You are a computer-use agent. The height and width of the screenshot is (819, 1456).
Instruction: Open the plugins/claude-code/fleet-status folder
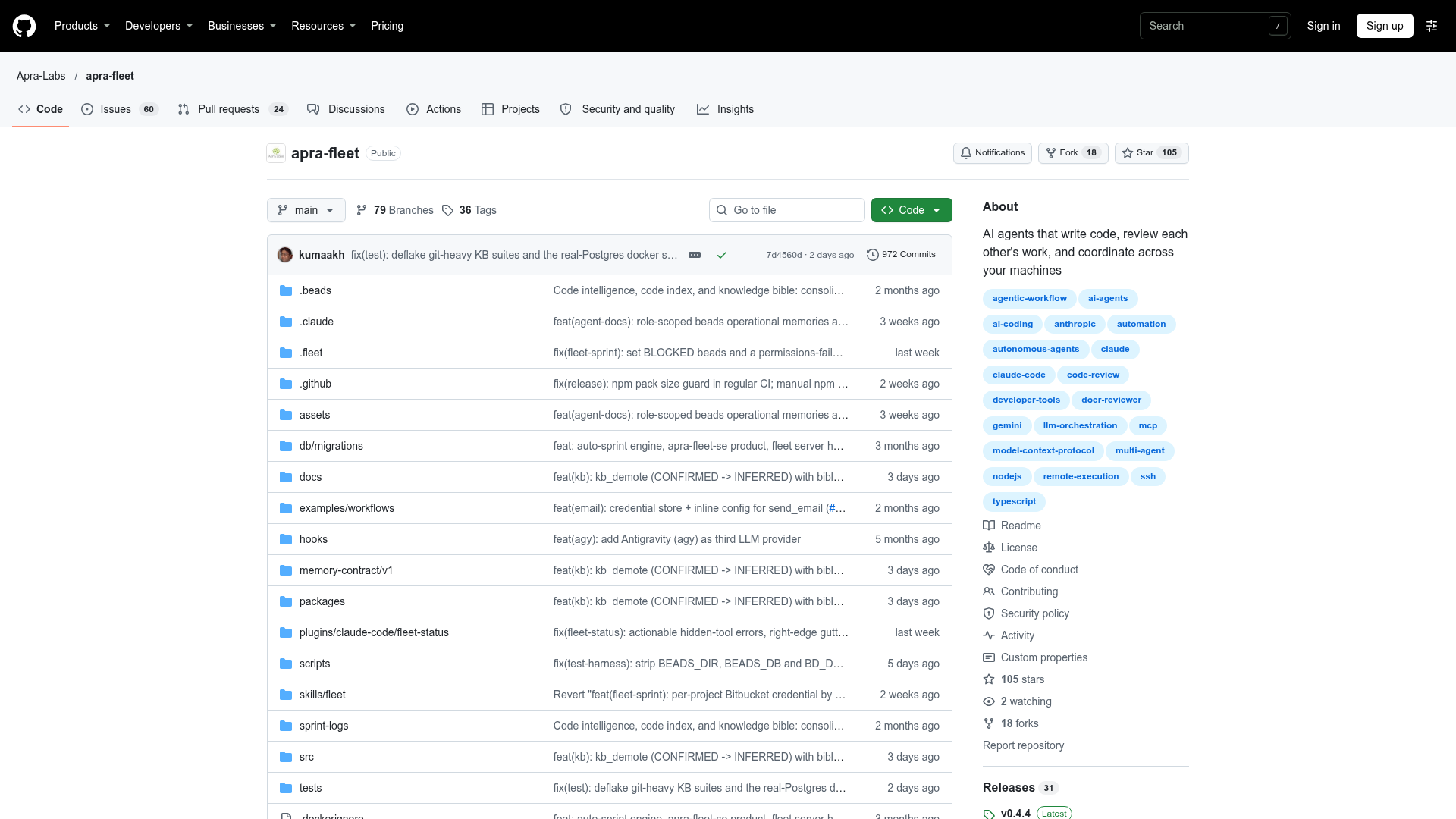[374, 632]
